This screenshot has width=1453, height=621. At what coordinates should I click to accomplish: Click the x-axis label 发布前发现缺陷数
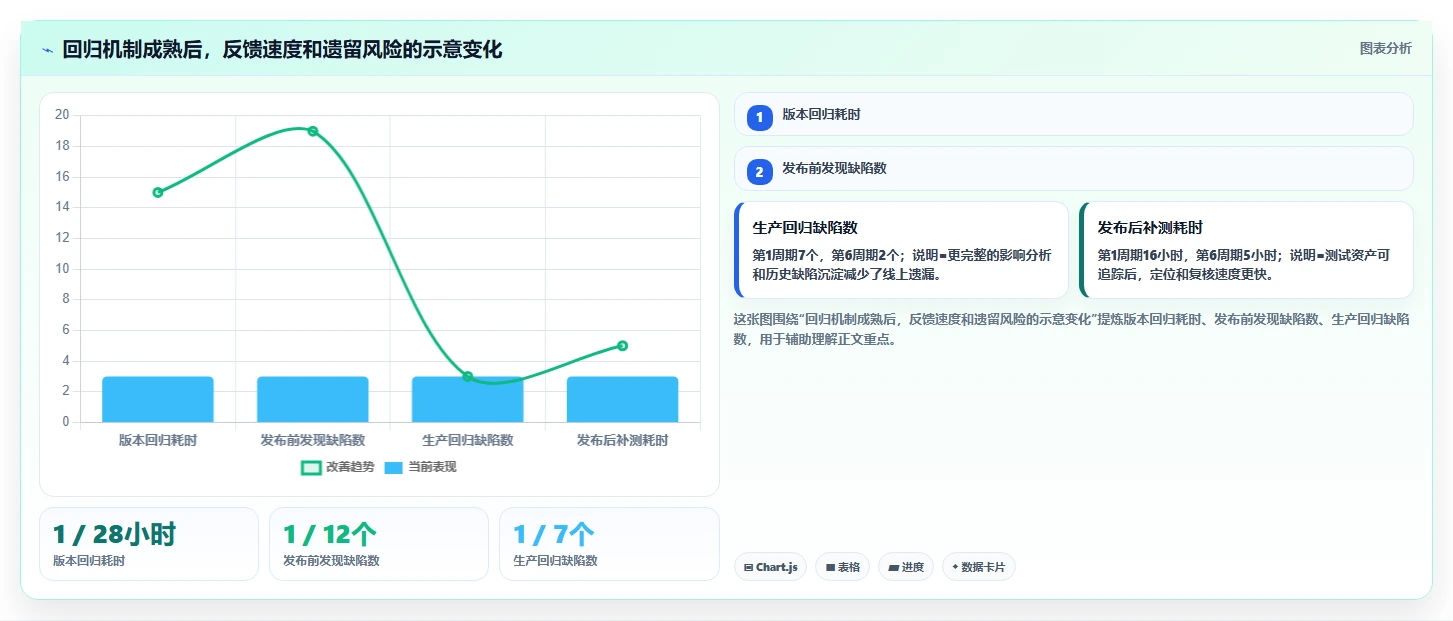(x=313, y=440)
